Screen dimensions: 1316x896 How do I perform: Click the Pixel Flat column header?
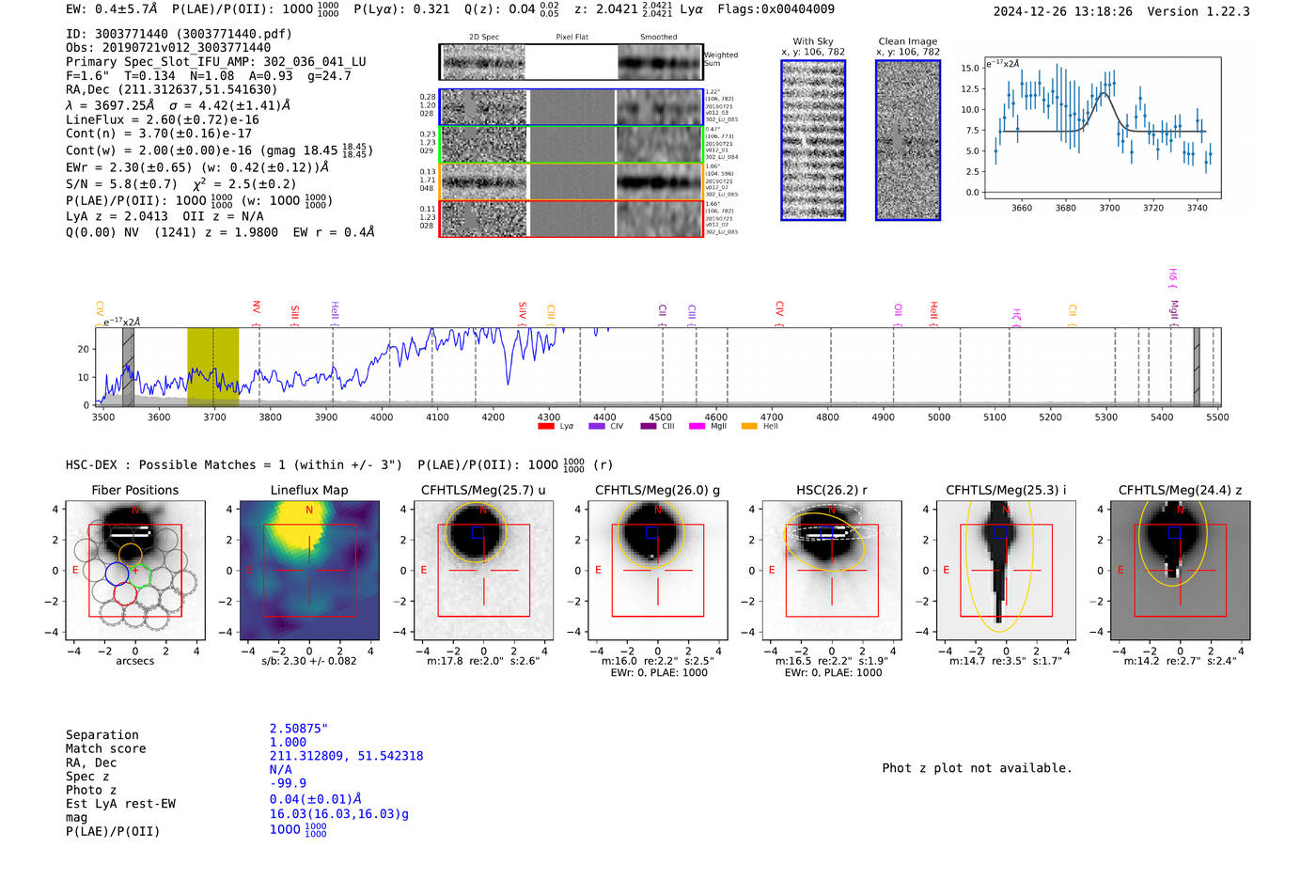click(572, 38)
